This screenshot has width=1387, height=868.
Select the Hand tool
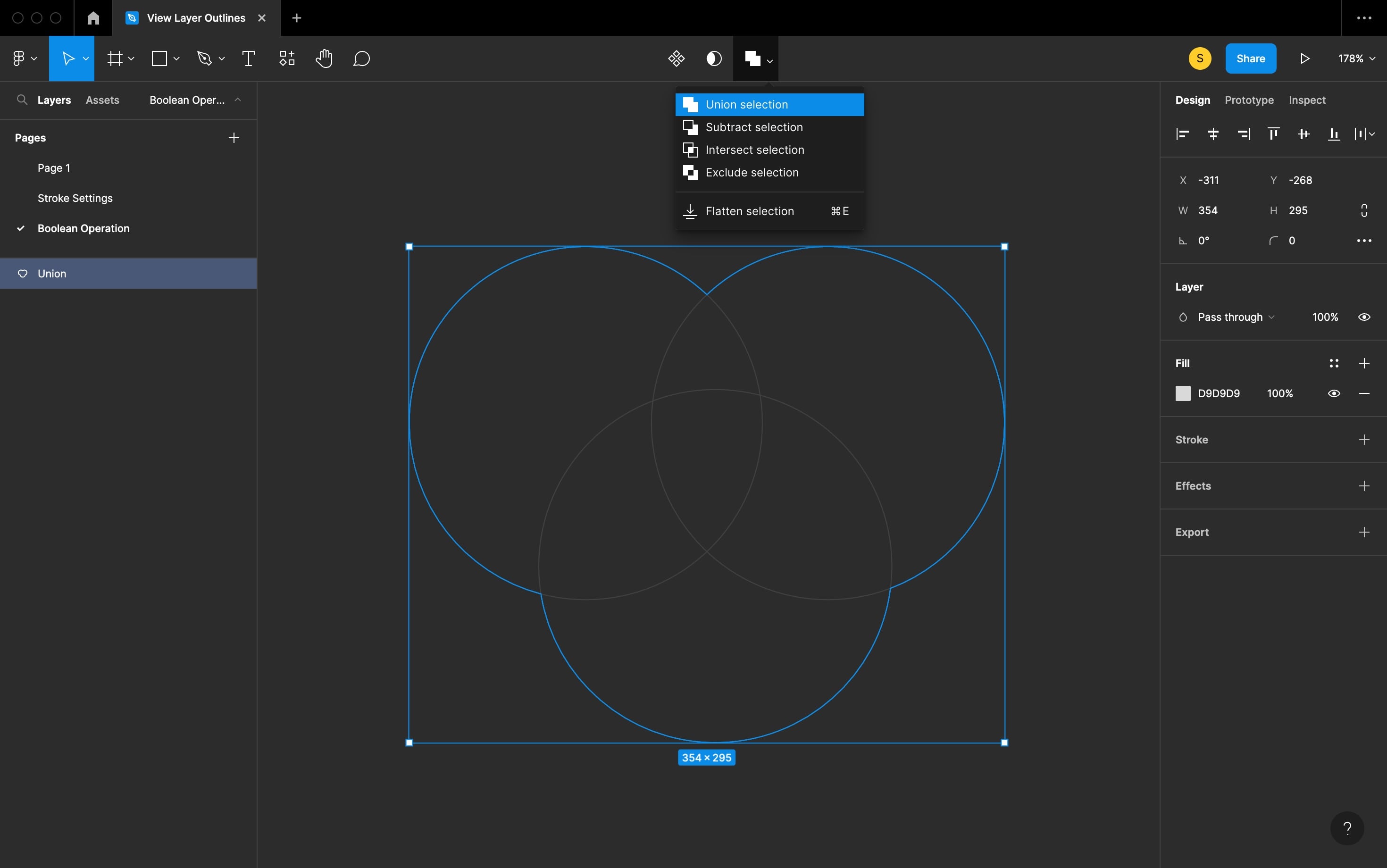tap(324, 58)
